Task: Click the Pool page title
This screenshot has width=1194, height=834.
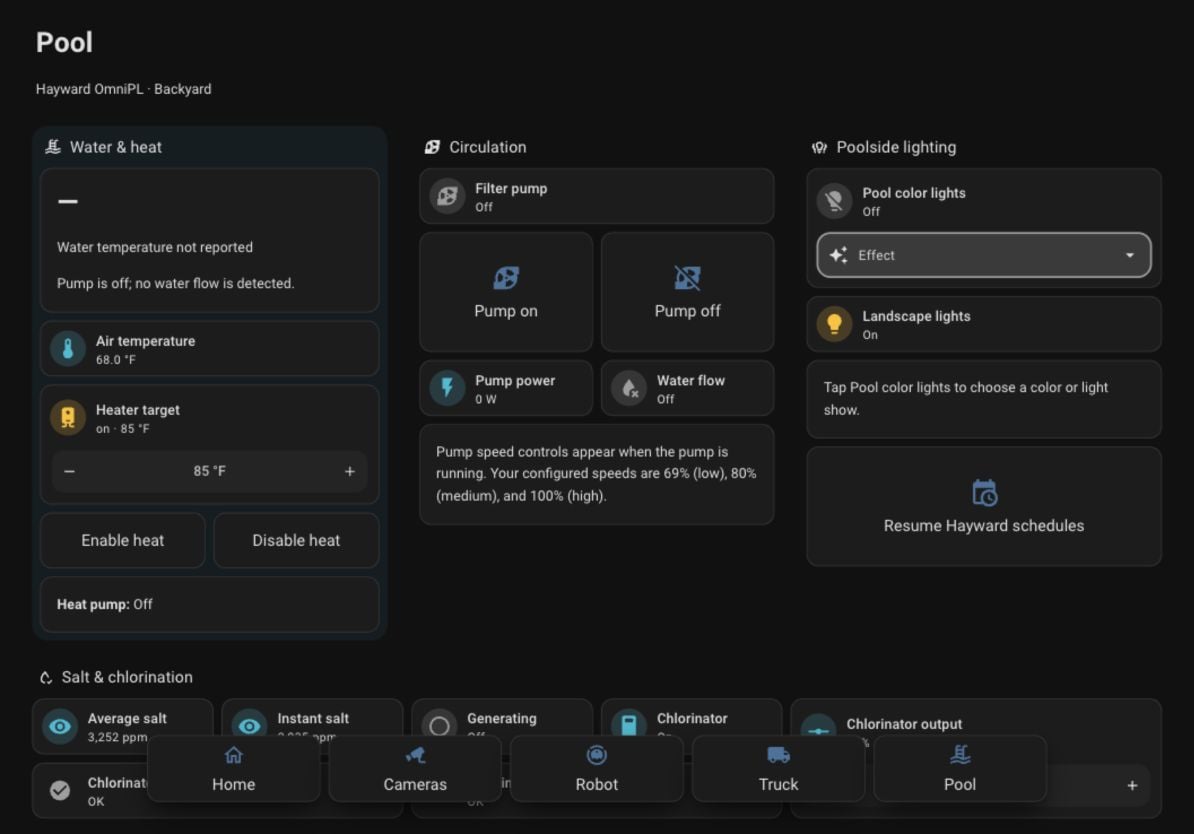Action: tap(64, 42)
